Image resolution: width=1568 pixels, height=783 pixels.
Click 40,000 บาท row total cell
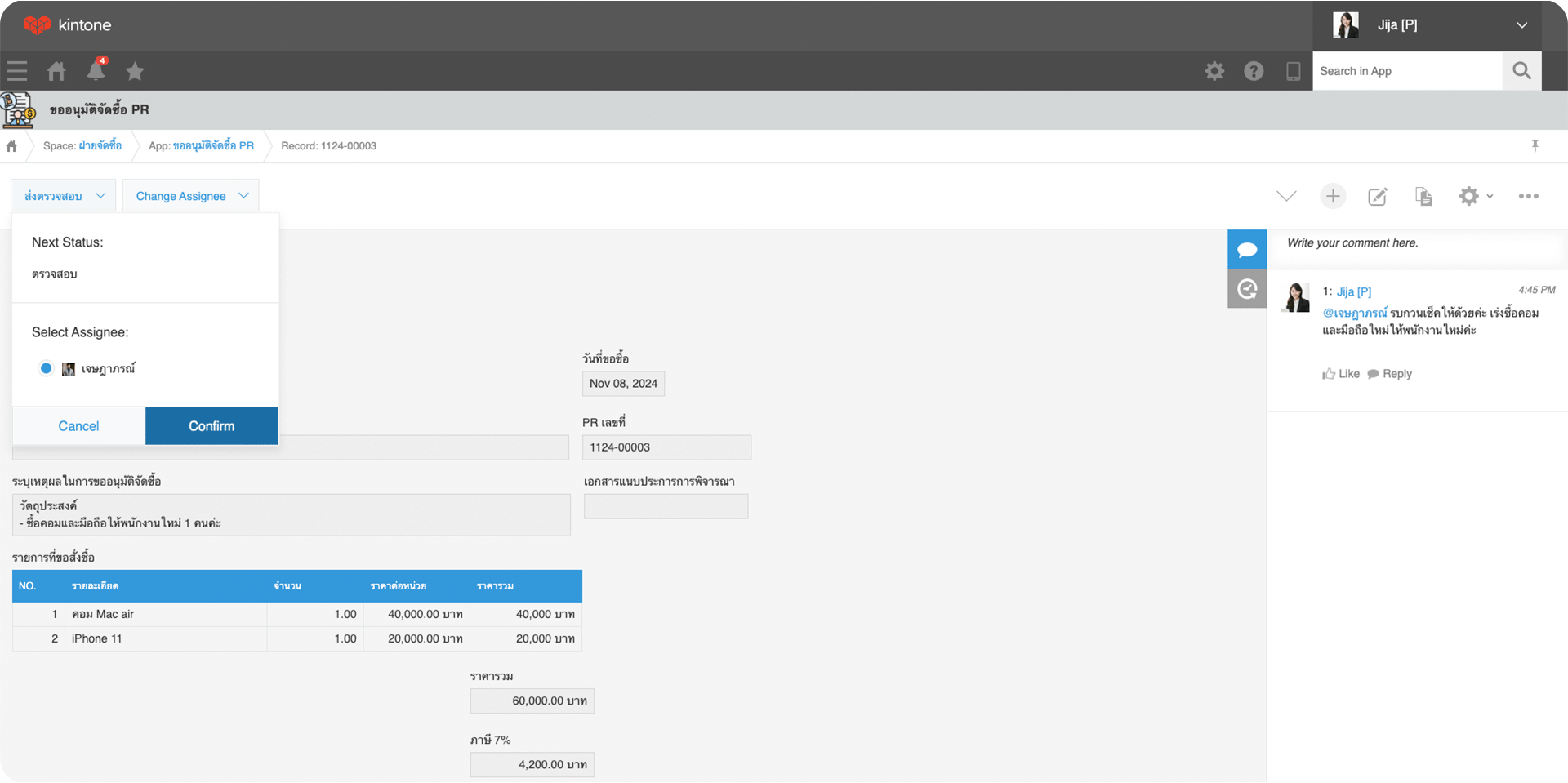(526, 614)
